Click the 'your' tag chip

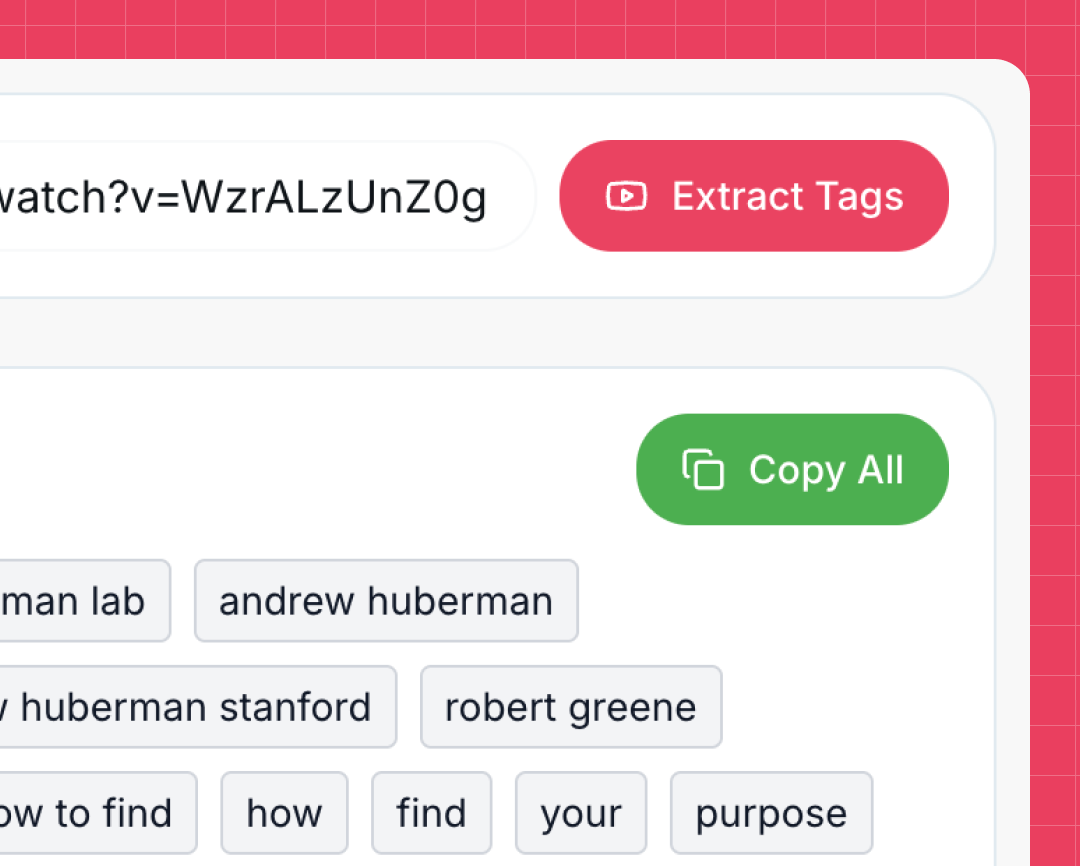[x=580, y=812]
